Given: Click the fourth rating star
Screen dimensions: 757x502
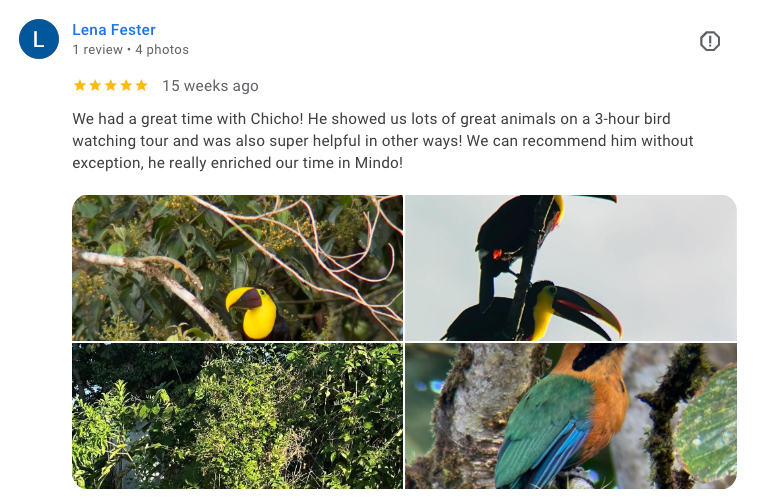Looking at the screenshot, I should click(126, 86).
